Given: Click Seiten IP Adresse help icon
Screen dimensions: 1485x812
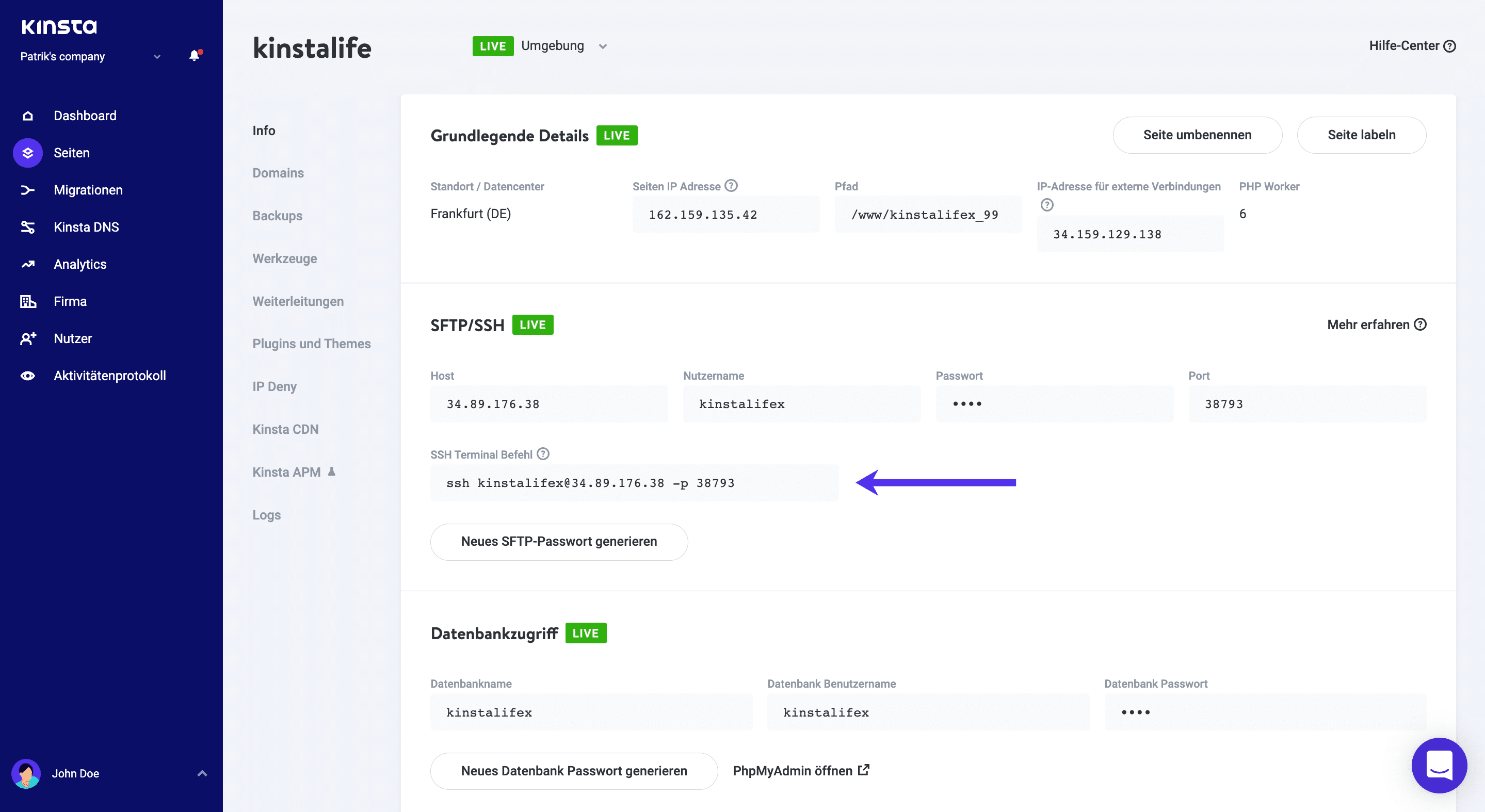Looking at the screenshot, I should [731, 186].
